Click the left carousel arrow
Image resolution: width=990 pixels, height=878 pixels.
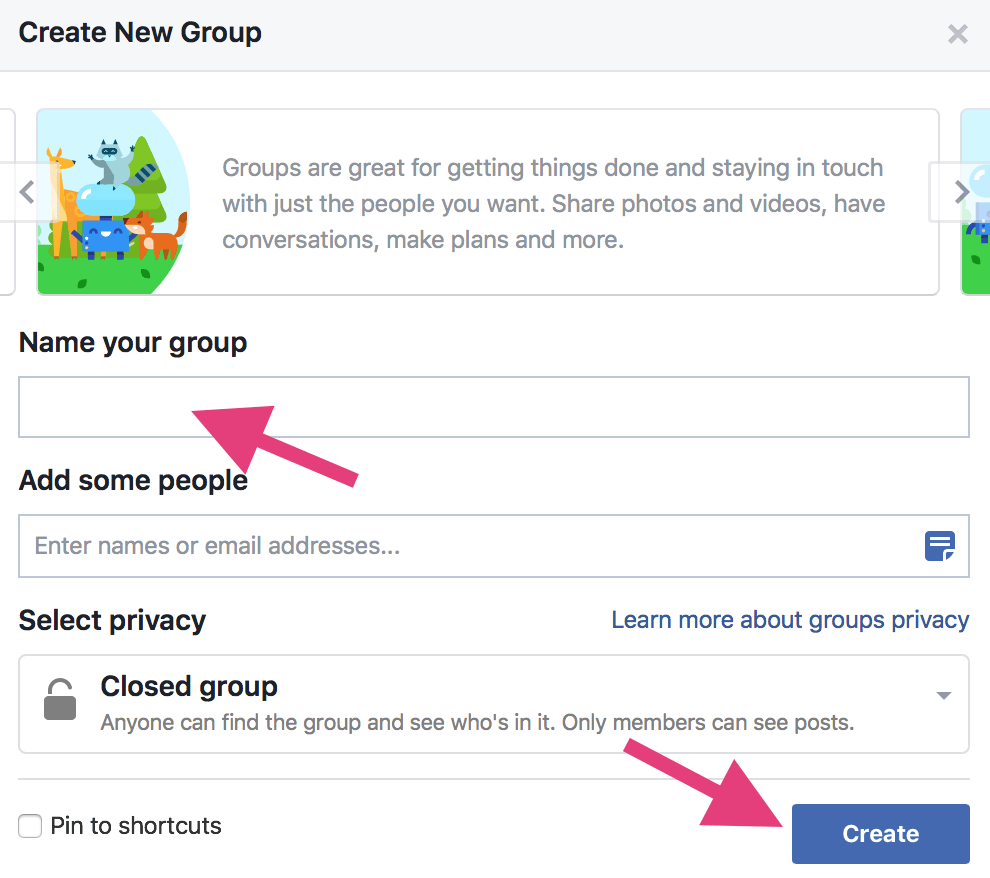pos(27,192)
